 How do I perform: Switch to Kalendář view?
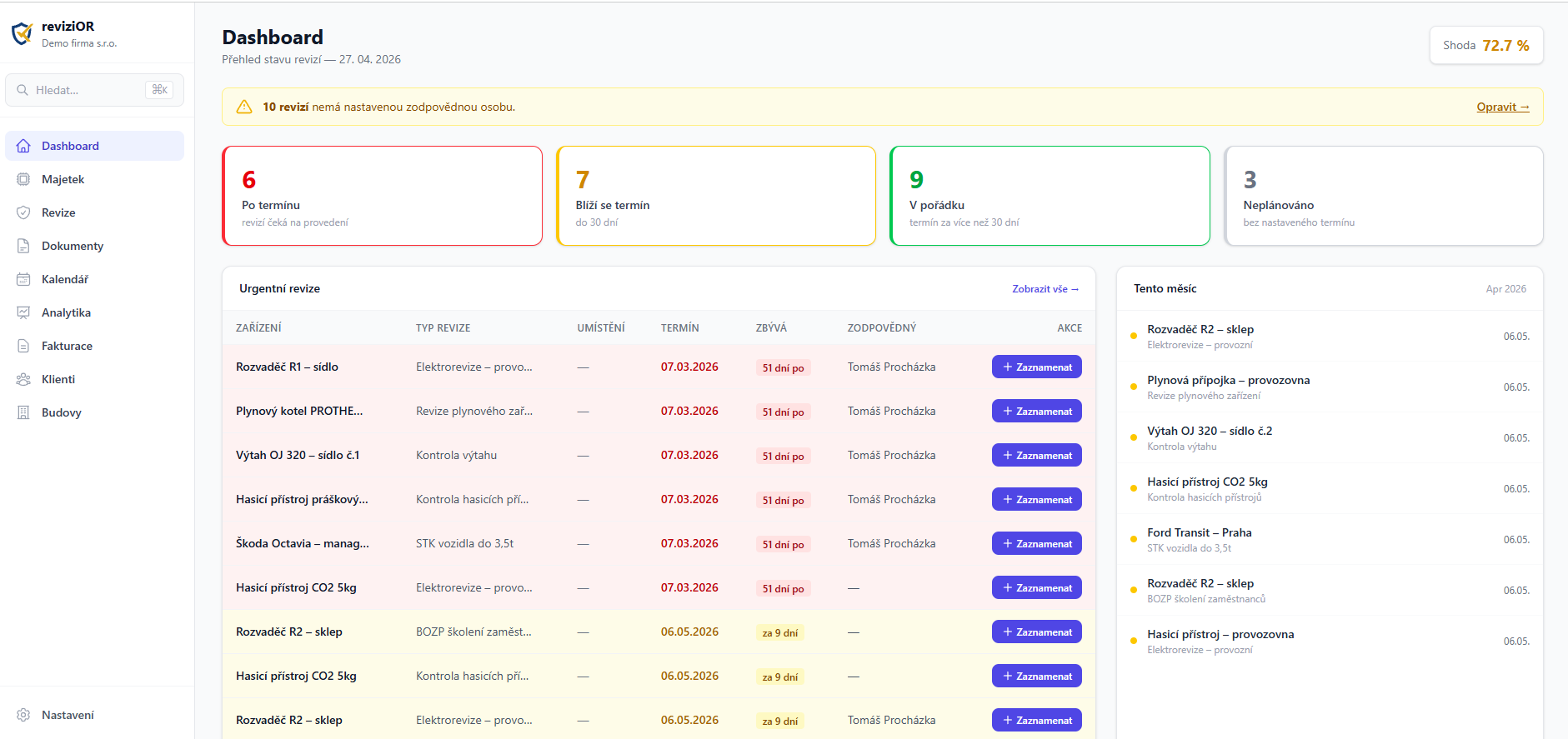click(x=94, y=279)
